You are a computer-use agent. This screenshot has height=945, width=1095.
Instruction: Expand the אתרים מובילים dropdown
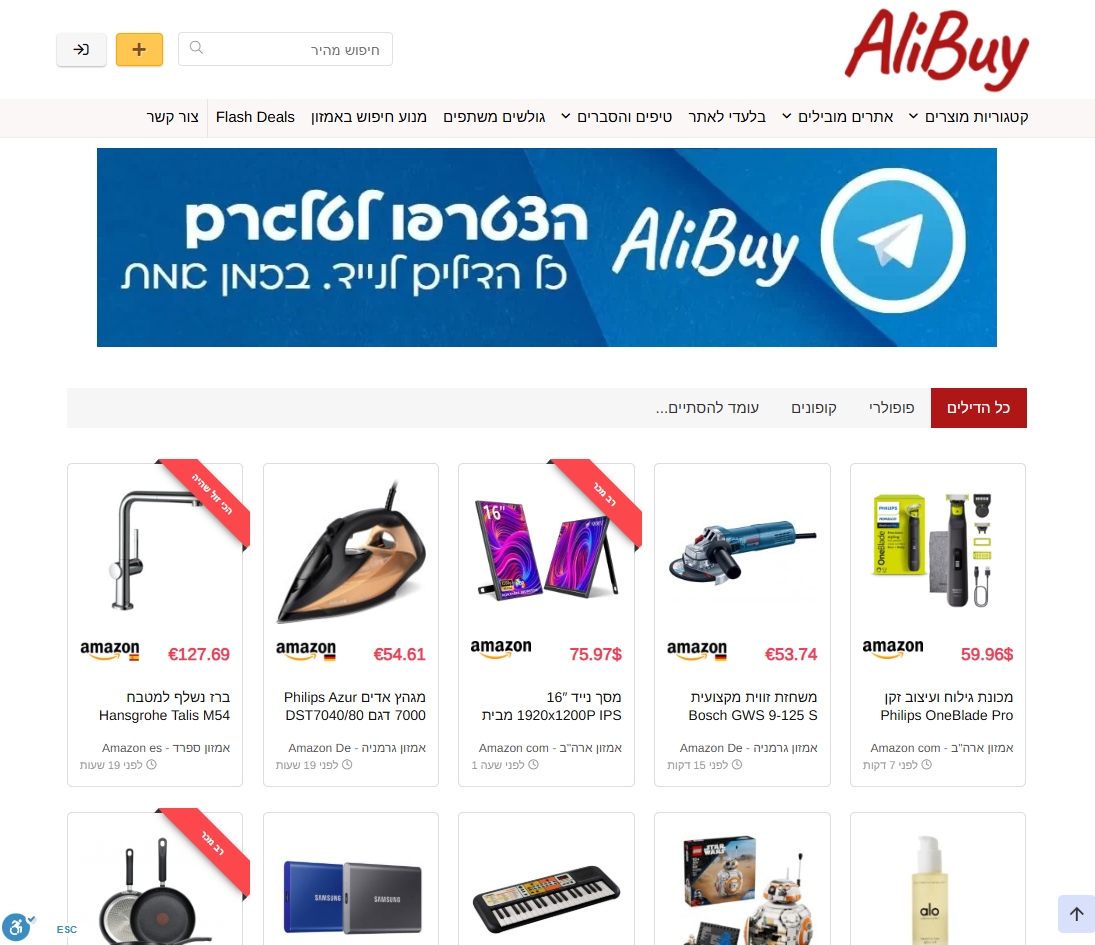tap(837, 117)
